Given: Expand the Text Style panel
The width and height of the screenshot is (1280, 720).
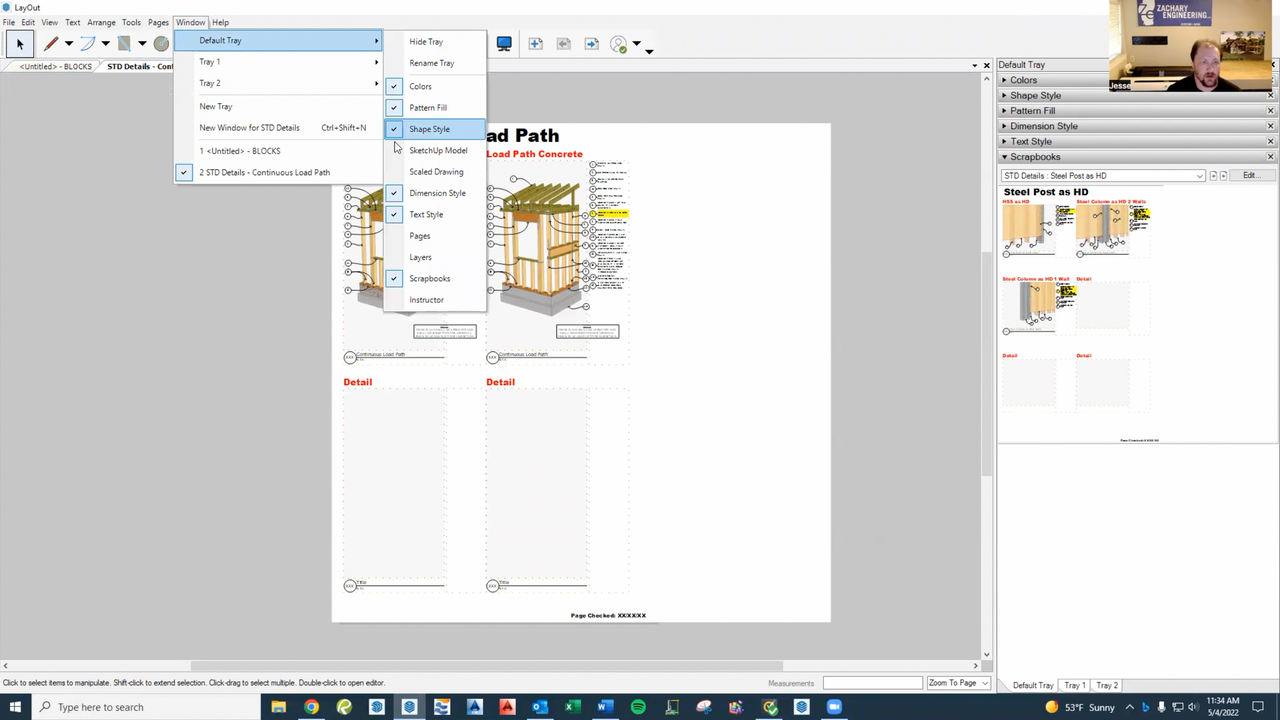Looking at the screenshot, I should [x=1004, y=142].
